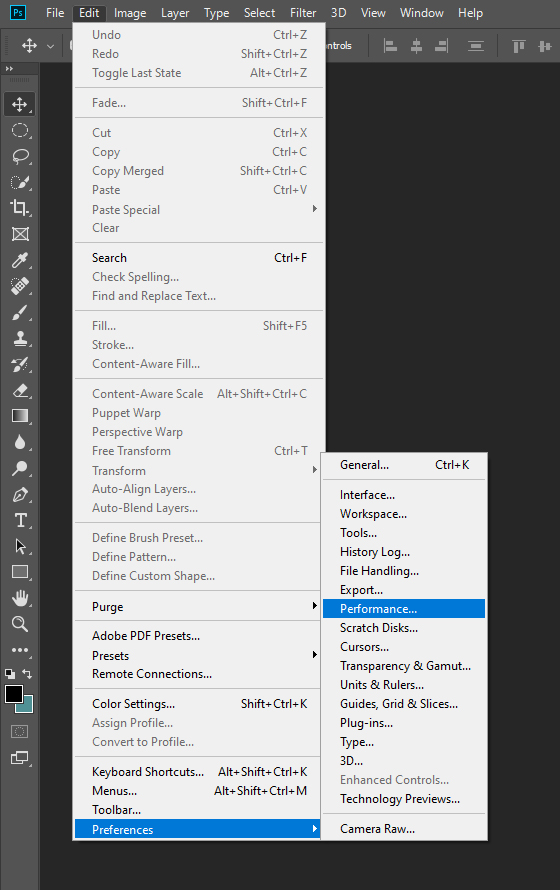Open Move tool preset picker arrow
This screenshot has width=560, height=890.
(50, 47)
